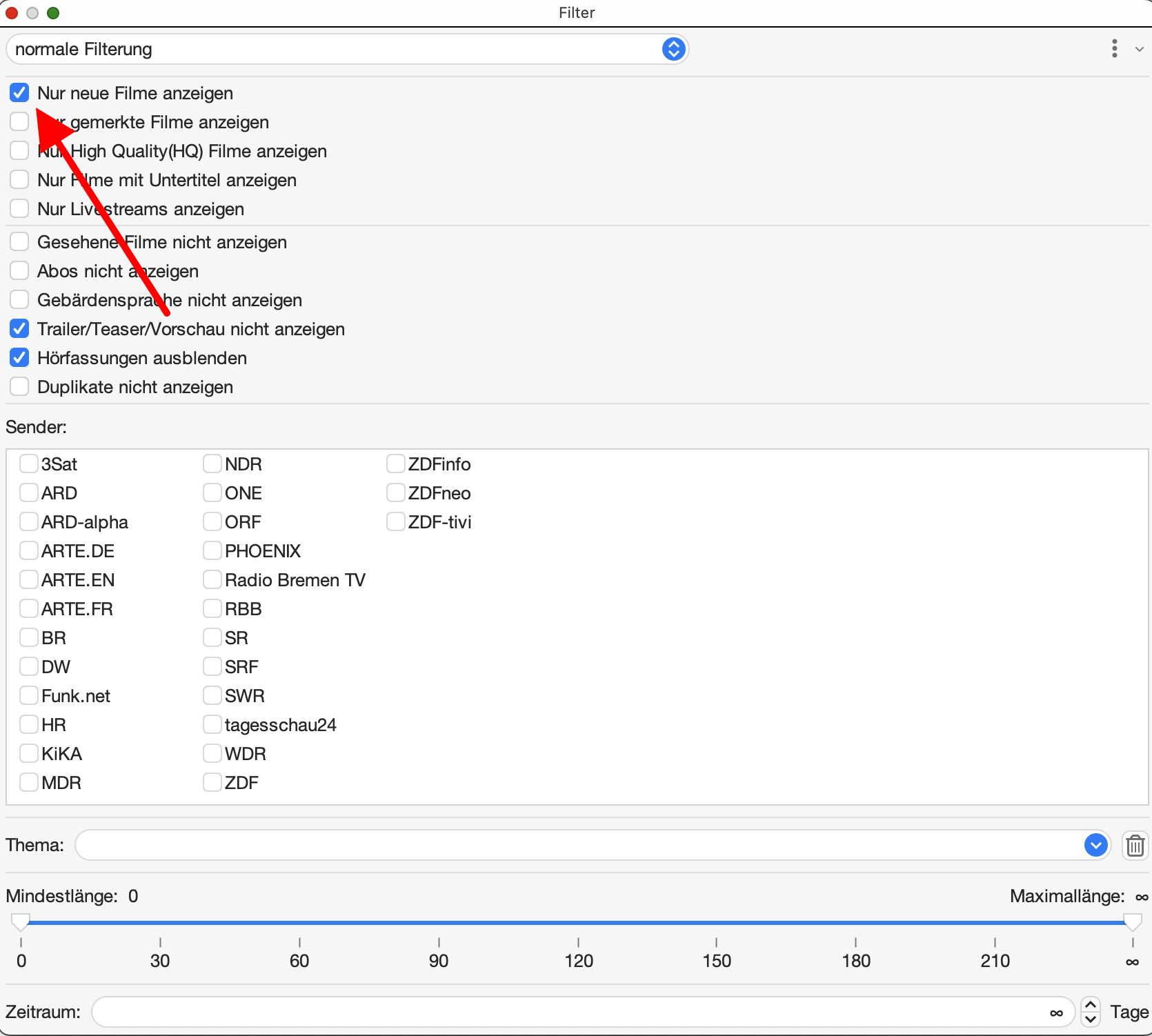The height and width of the screenshot is (1036, 1152).
Task: Increase Zeitraum days with up stepper arrow
Action: coord(1090,1004)
